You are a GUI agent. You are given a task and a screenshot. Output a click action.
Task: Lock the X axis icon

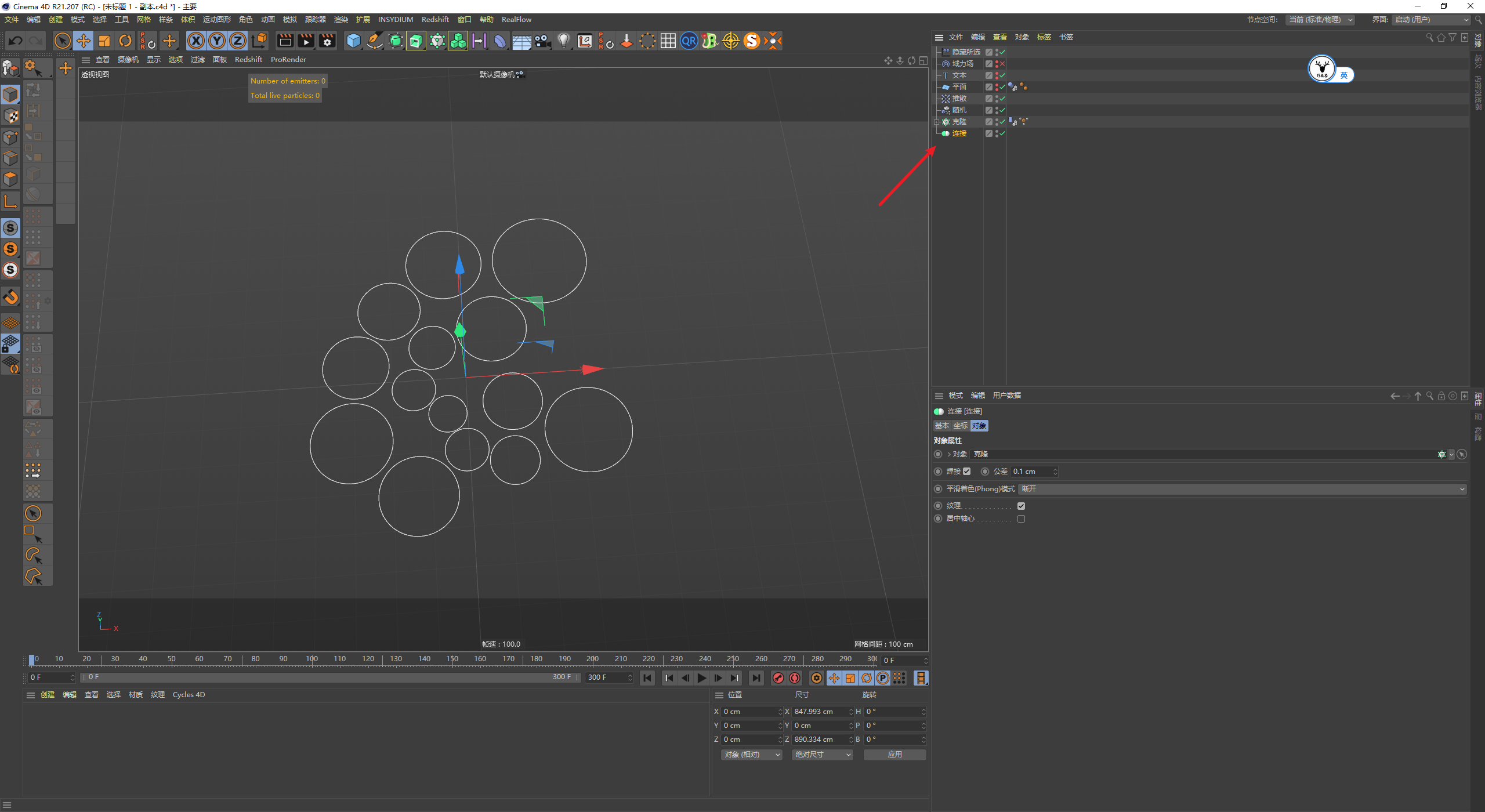[x=196, y=41]
